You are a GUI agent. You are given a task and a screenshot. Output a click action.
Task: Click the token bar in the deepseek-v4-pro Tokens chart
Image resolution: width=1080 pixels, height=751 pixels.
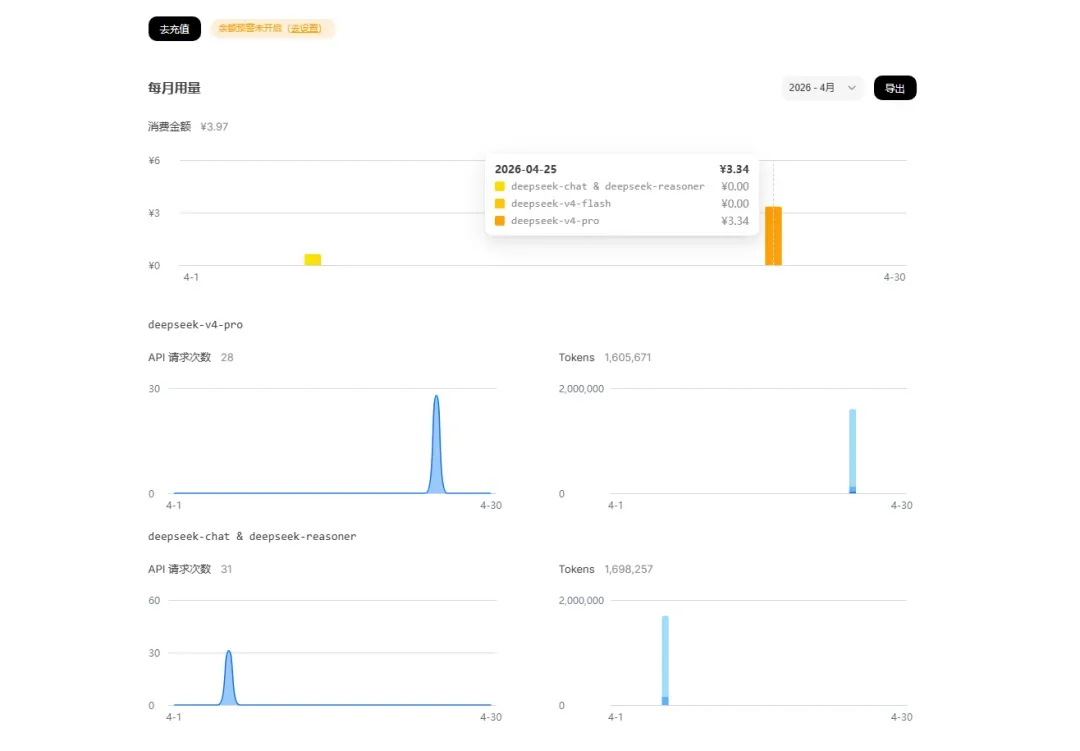tap(852, 451)
